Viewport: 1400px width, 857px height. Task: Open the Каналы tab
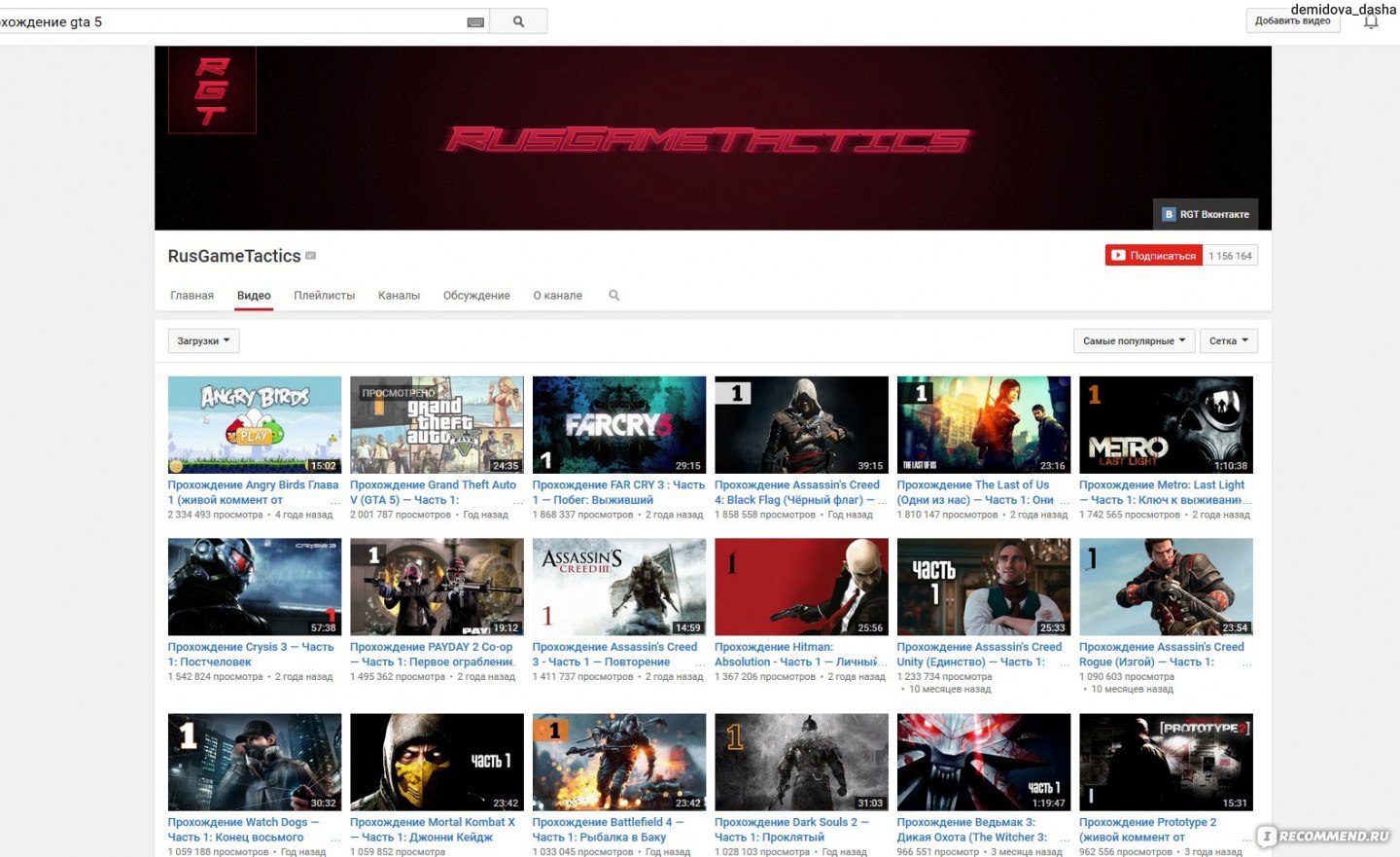click(399, 296)
